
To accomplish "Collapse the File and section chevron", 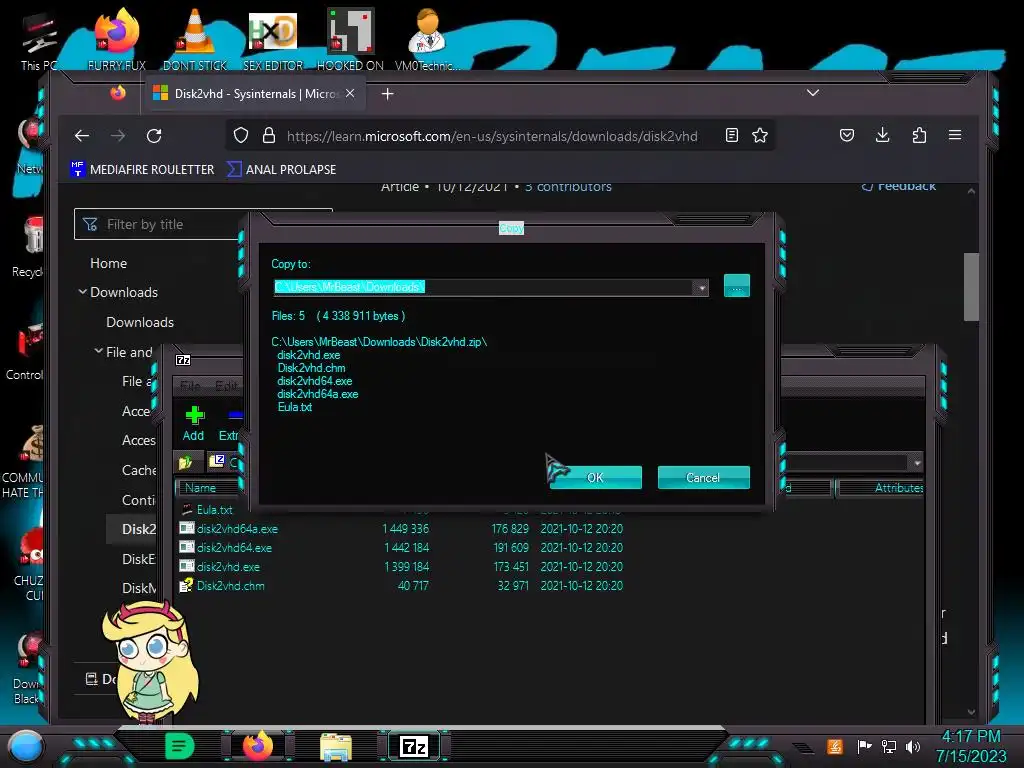I will [99, 351].
